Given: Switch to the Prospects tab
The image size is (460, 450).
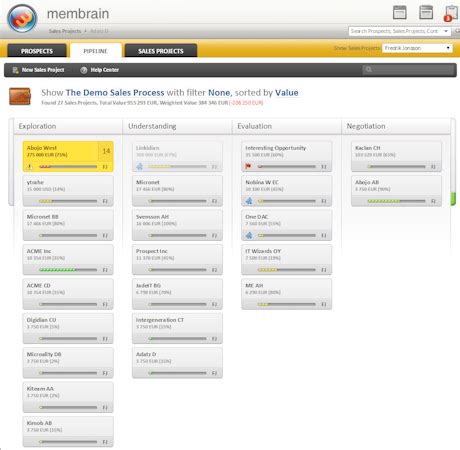Looking at the screenshot, I should coord(37,51).
